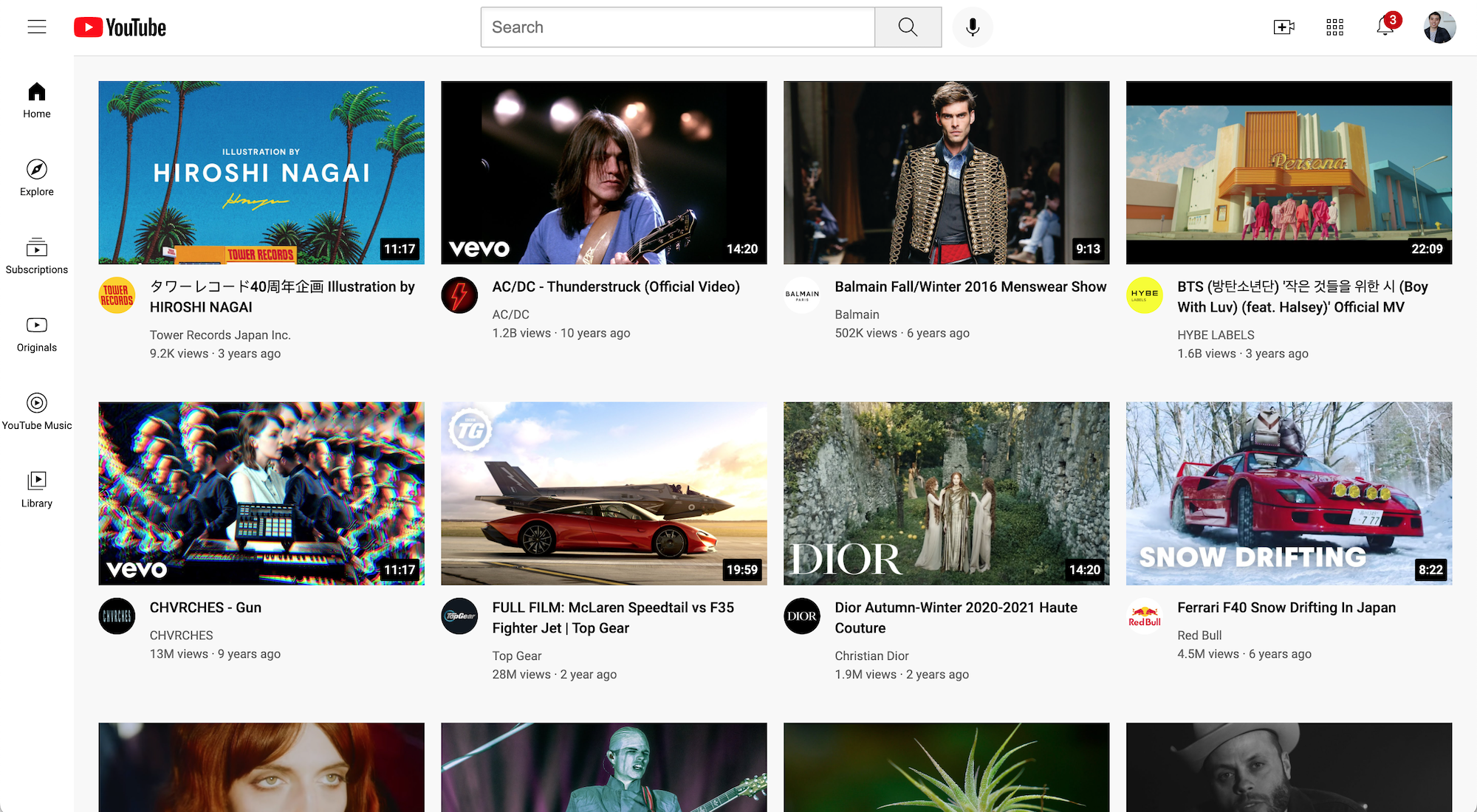Open title 'AC/DC - Thunderstruck (Official Video)'
Screen dimensions: 1477x812
point(616,286)
